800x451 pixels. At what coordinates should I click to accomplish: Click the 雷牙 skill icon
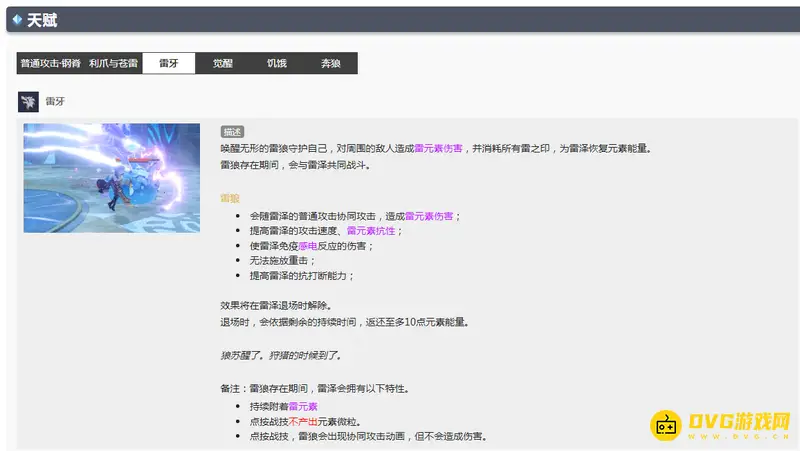pos(29,101)
